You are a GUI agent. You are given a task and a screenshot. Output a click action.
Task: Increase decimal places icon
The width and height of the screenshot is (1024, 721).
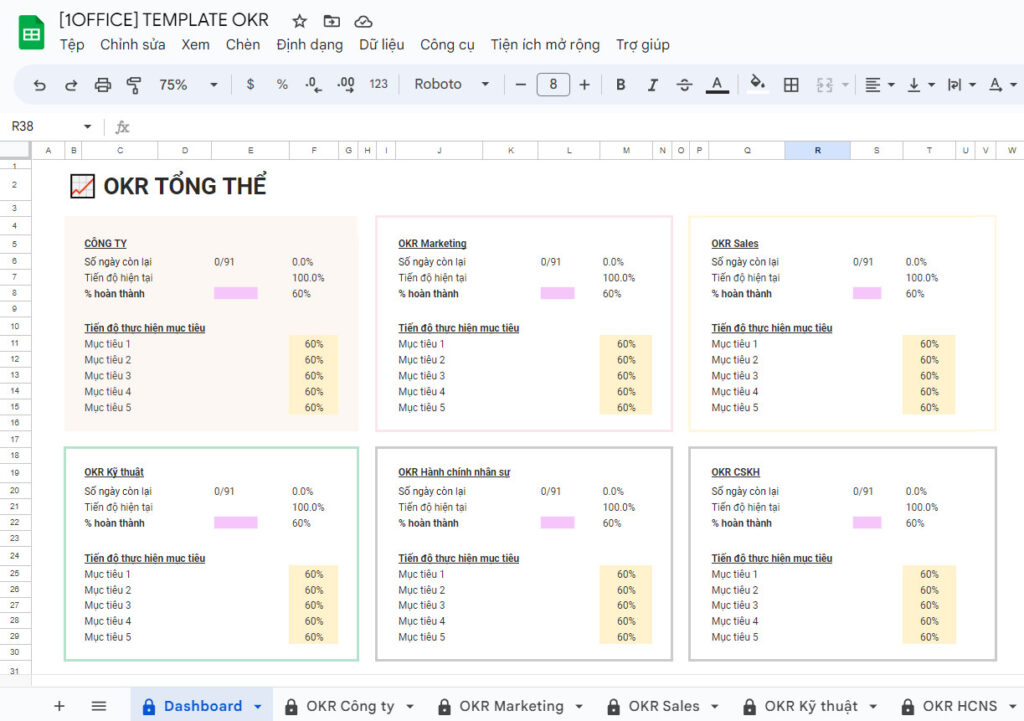(345, 84)
